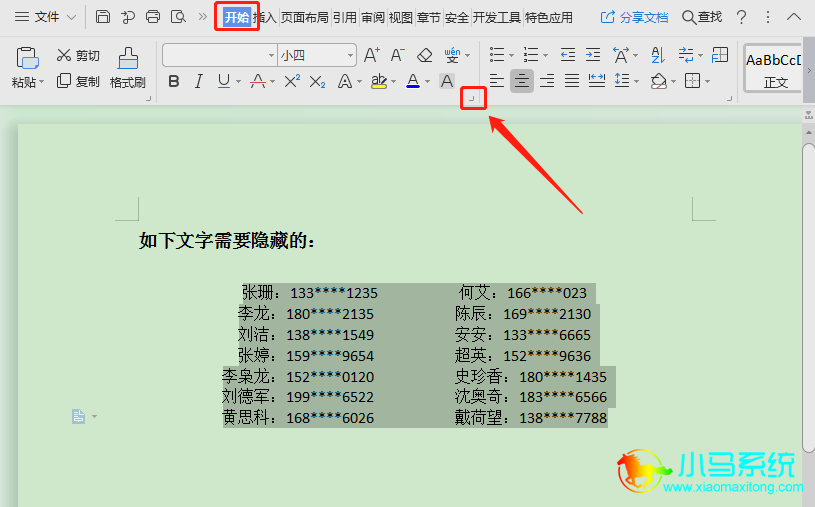The height and width of the screenshot is (507, 815).
Task: Select the 格式刷 format painter
Action: 127,68
